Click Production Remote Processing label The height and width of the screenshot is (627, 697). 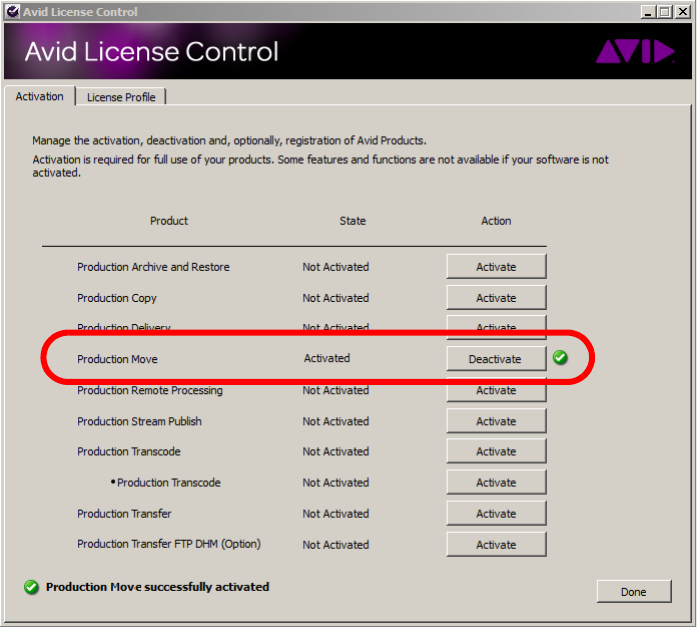(x=150, y=391)
